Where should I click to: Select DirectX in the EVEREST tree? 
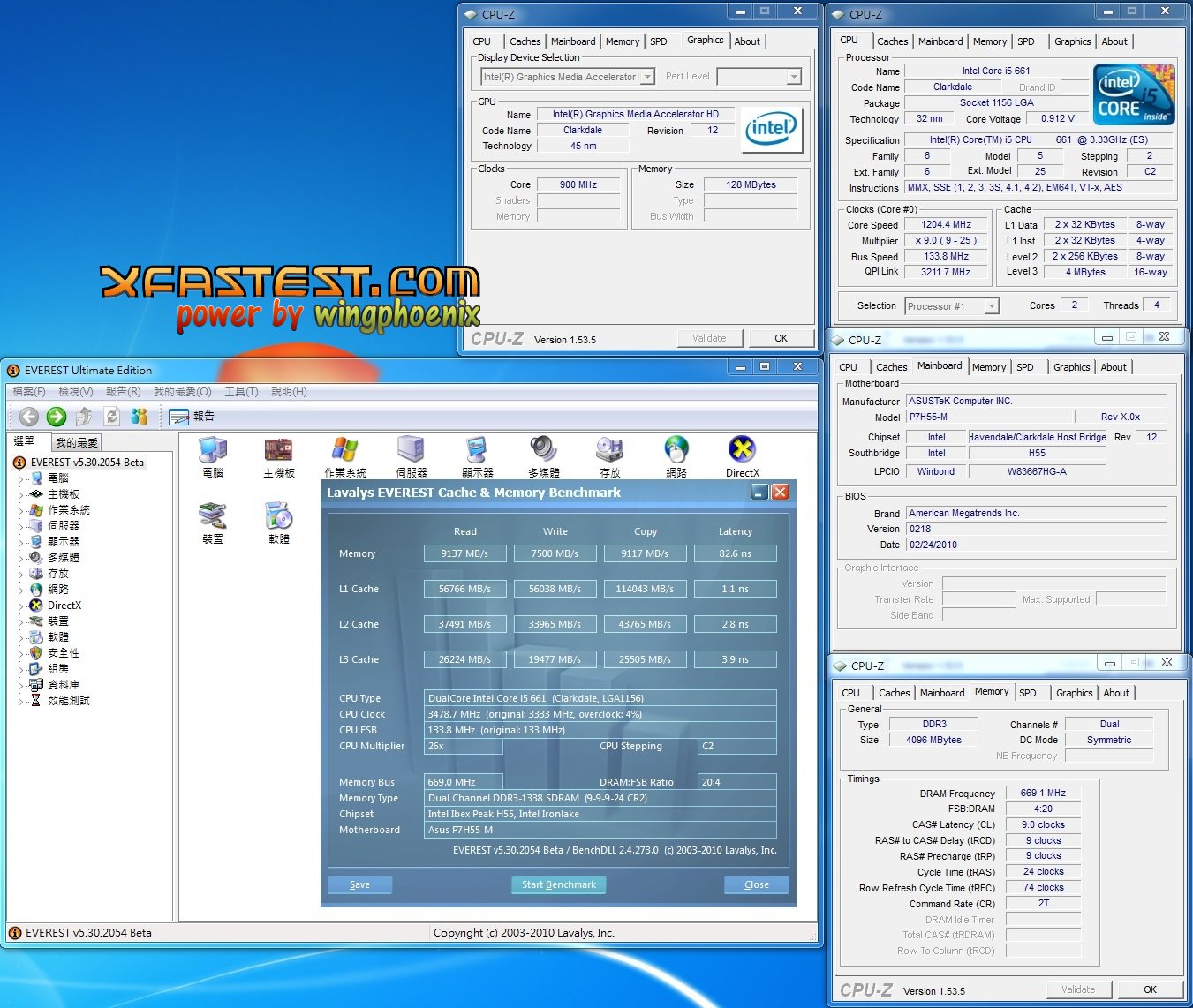click(64, 606)
